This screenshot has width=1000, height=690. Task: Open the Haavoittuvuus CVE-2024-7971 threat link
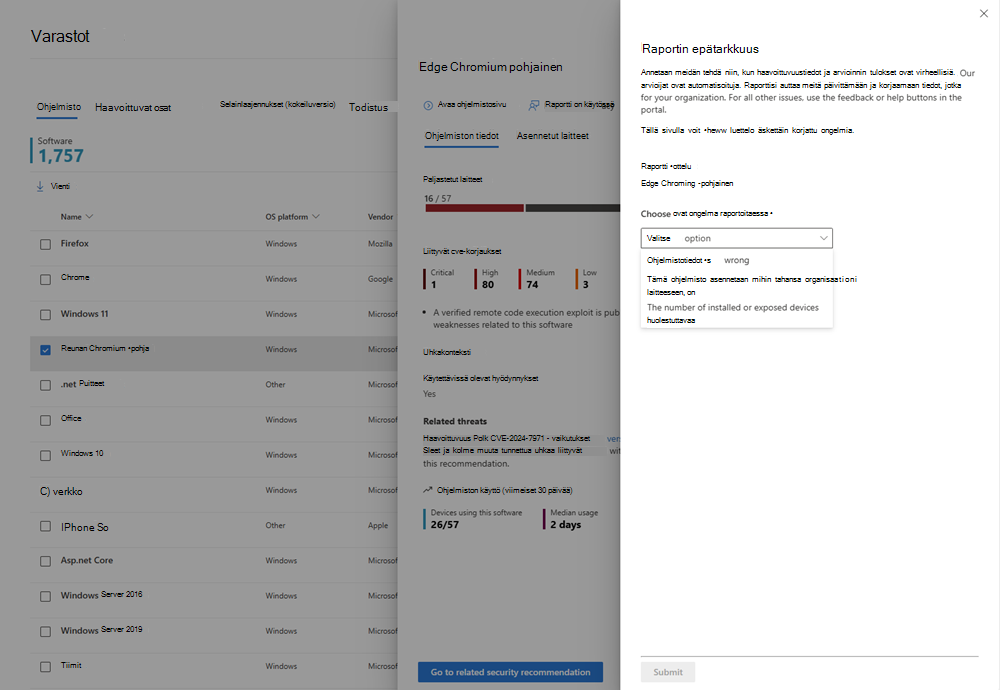coord(506,439)
